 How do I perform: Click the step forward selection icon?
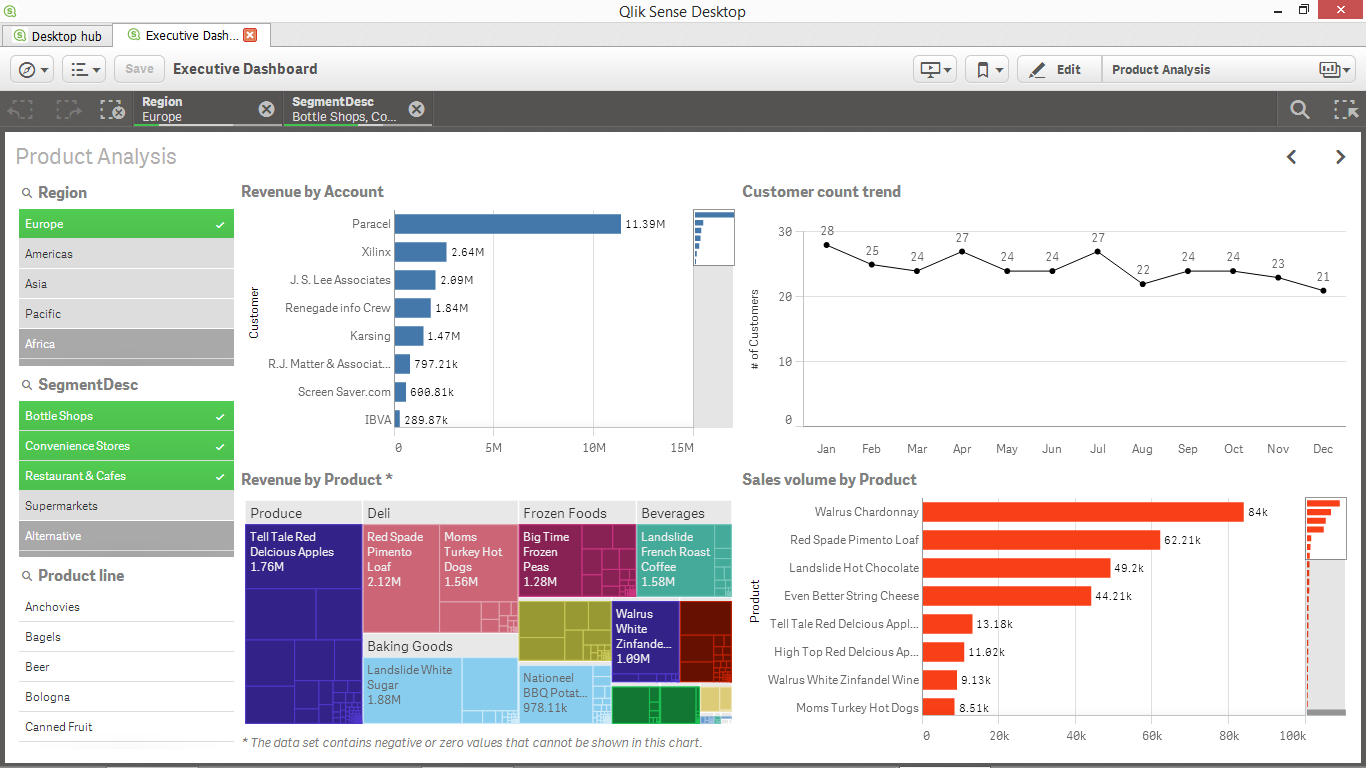(x=68, y=110)
